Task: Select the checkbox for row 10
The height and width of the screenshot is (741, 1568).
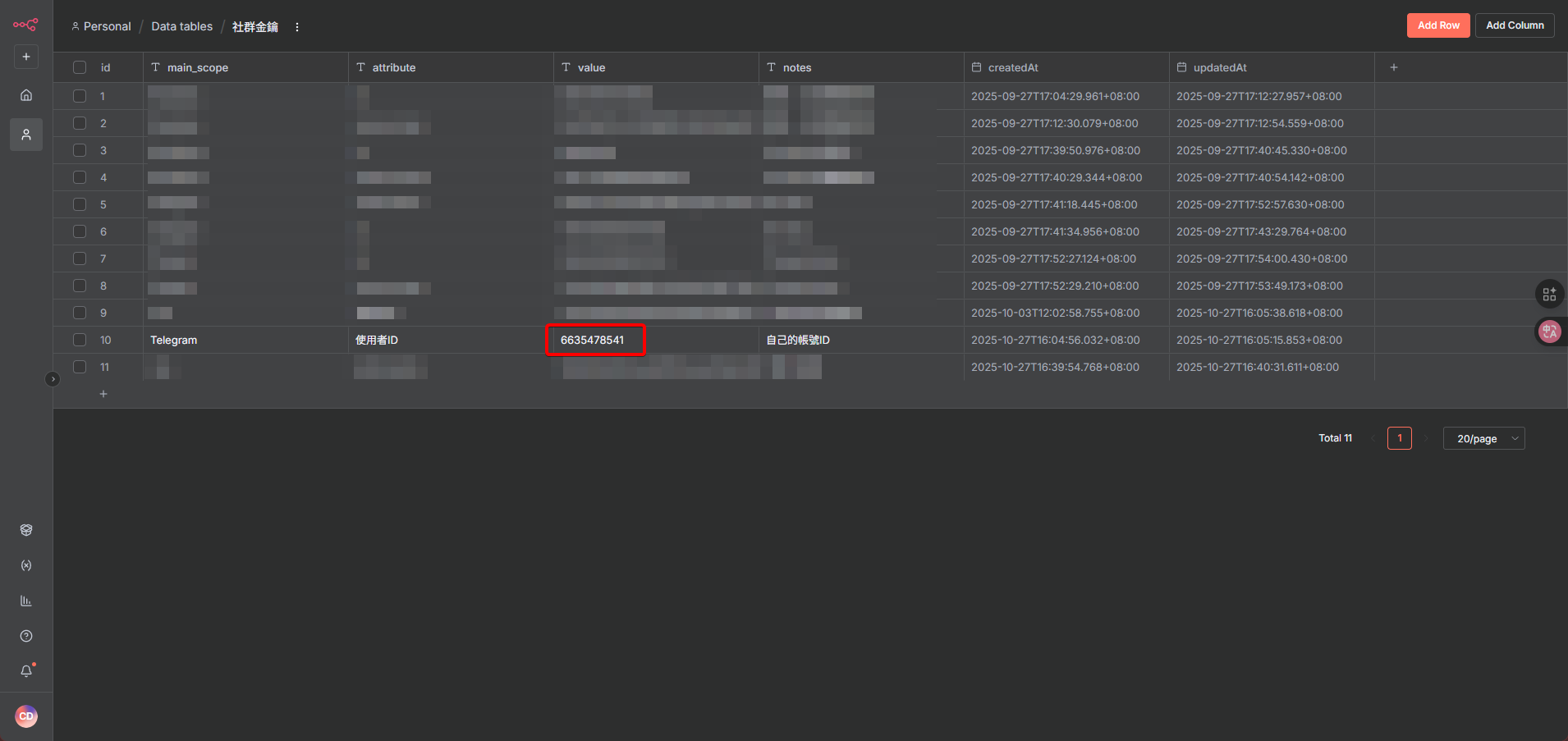Action: [80, 340]
